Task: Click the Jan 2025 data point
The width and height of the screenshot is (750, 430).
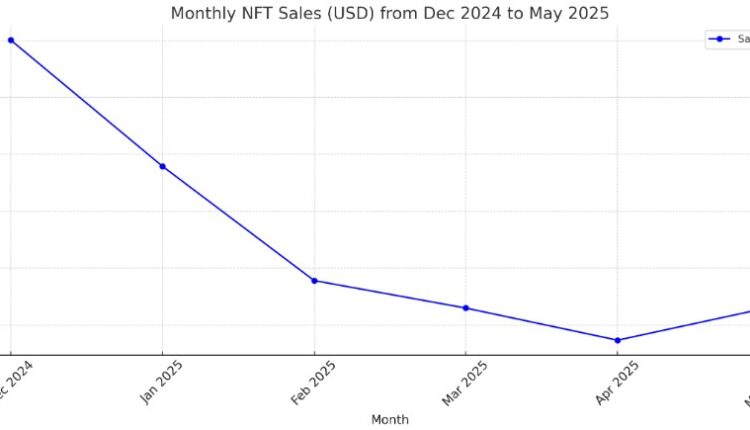Action: 162,166
